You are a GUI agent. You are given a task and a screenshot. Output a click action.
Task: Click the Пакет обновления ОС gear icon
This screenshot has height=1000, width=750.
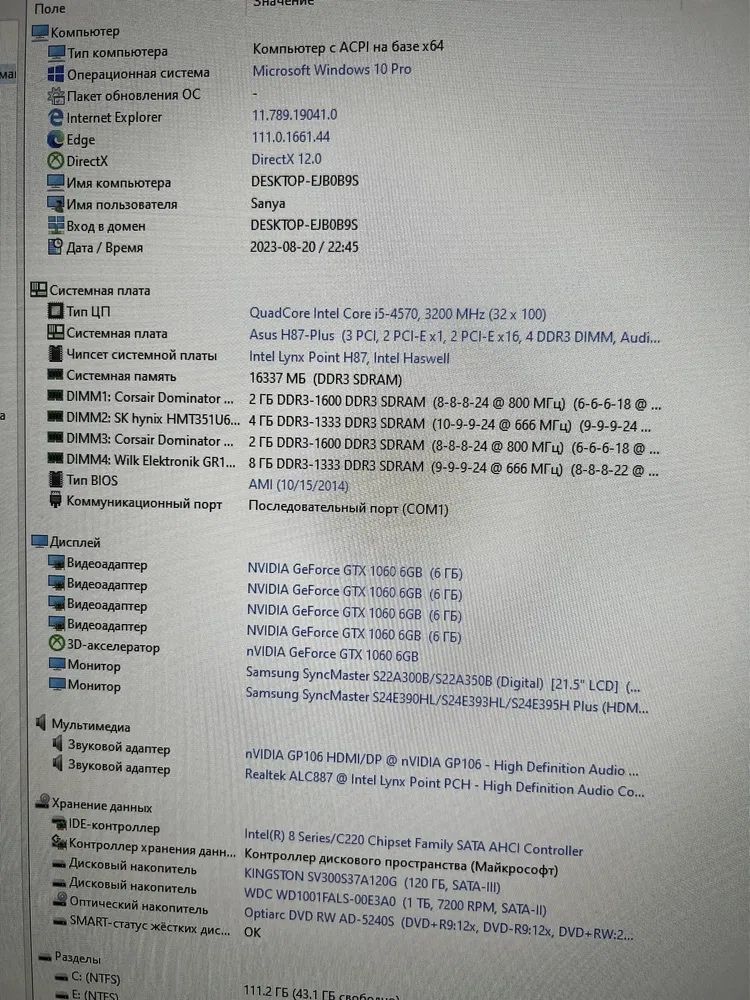click(x=56, y=96)
